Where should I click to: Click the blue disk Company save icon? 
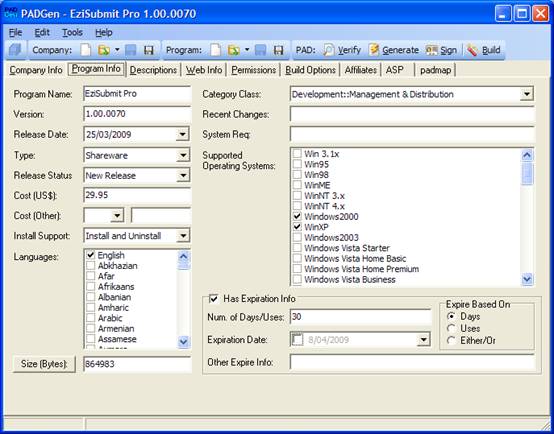pos(130,50)
